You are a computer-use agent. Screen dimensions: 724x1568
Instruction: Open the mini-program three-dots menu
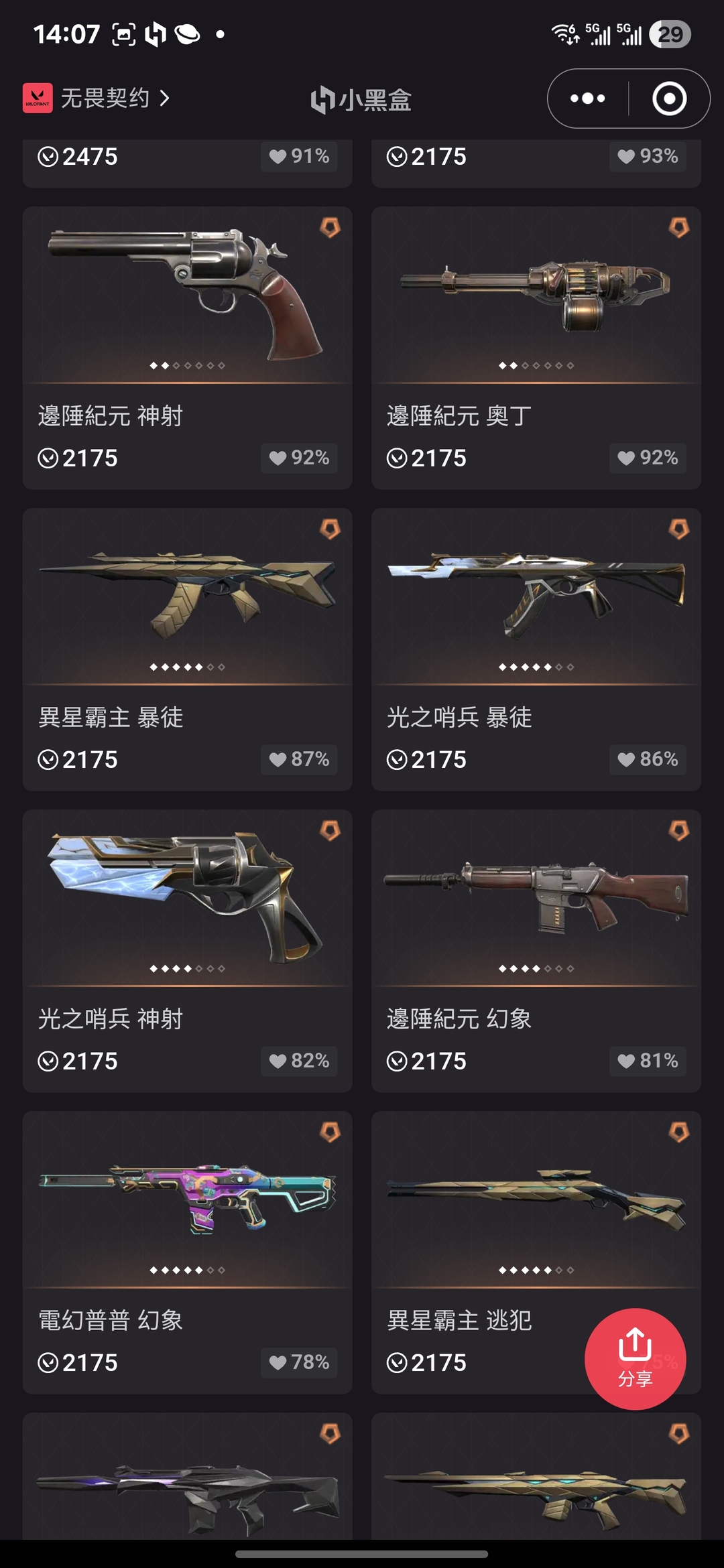pos(588,99)
